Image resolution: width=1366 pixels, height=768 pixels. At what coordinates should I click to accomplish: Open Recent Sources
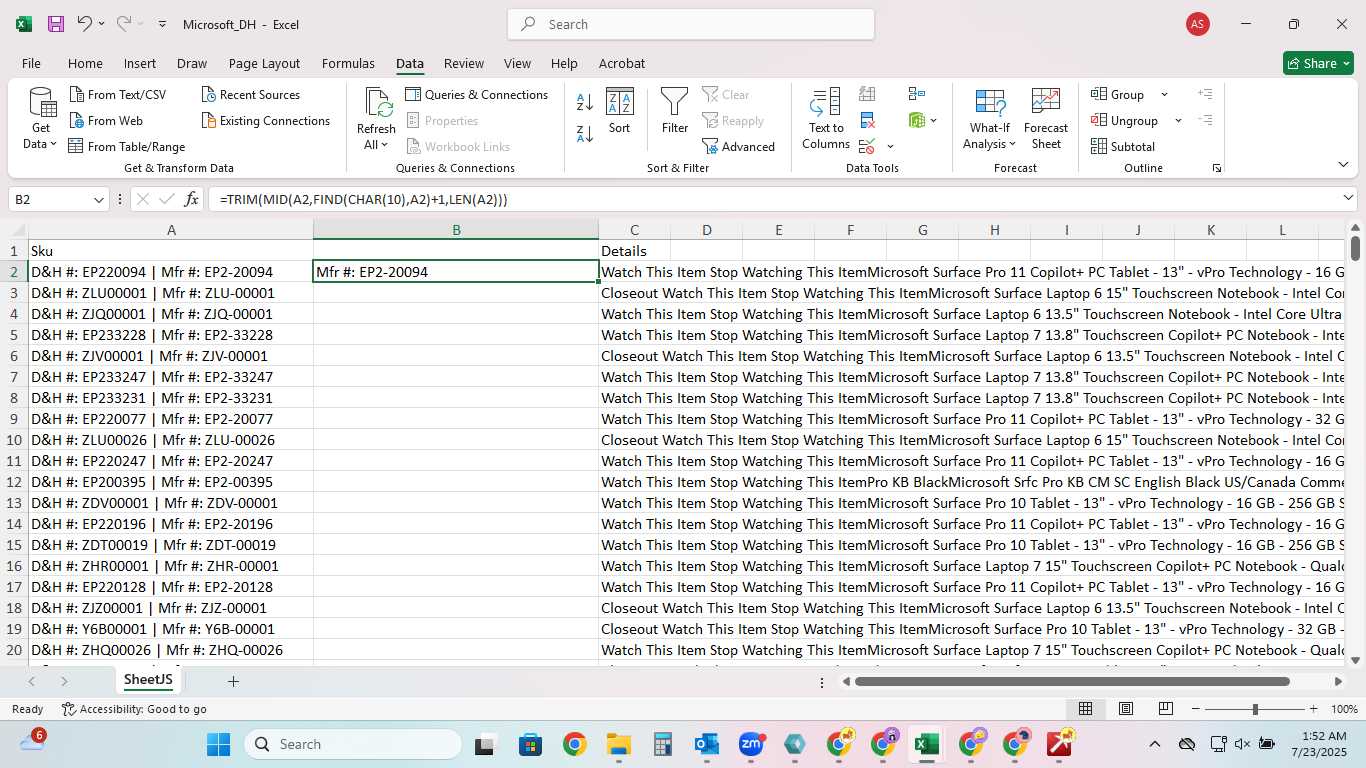[250, 95]
